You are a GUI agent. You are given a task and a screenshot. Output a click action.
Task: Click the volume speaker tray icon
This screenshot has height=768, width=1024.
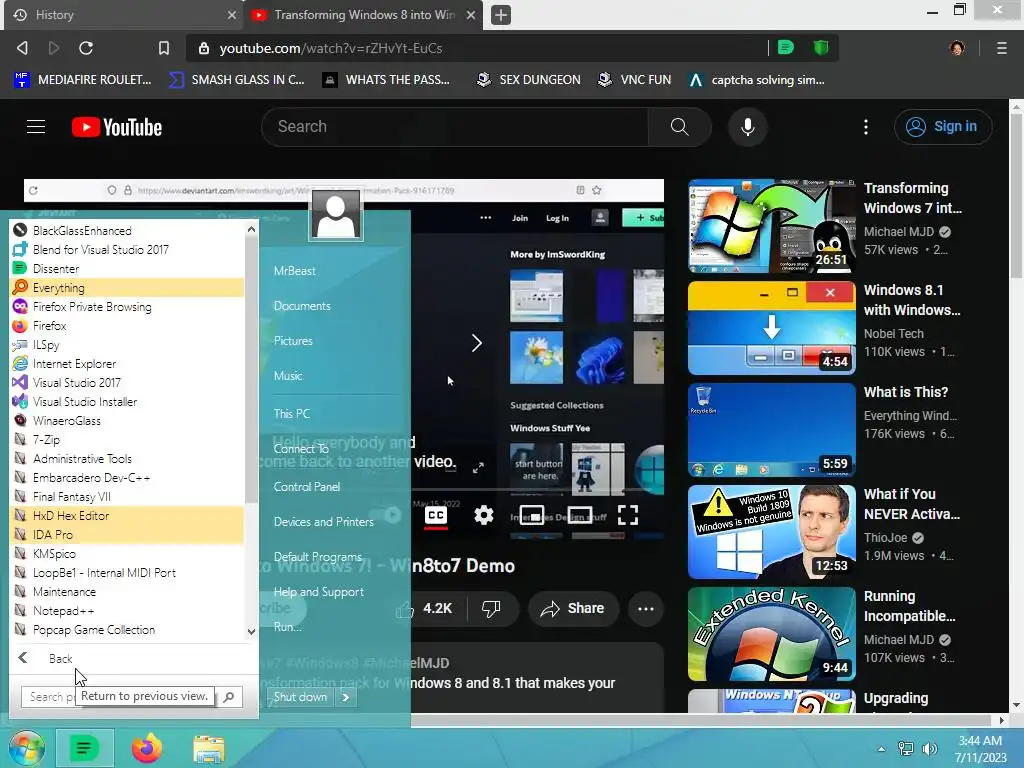(929, 748)
